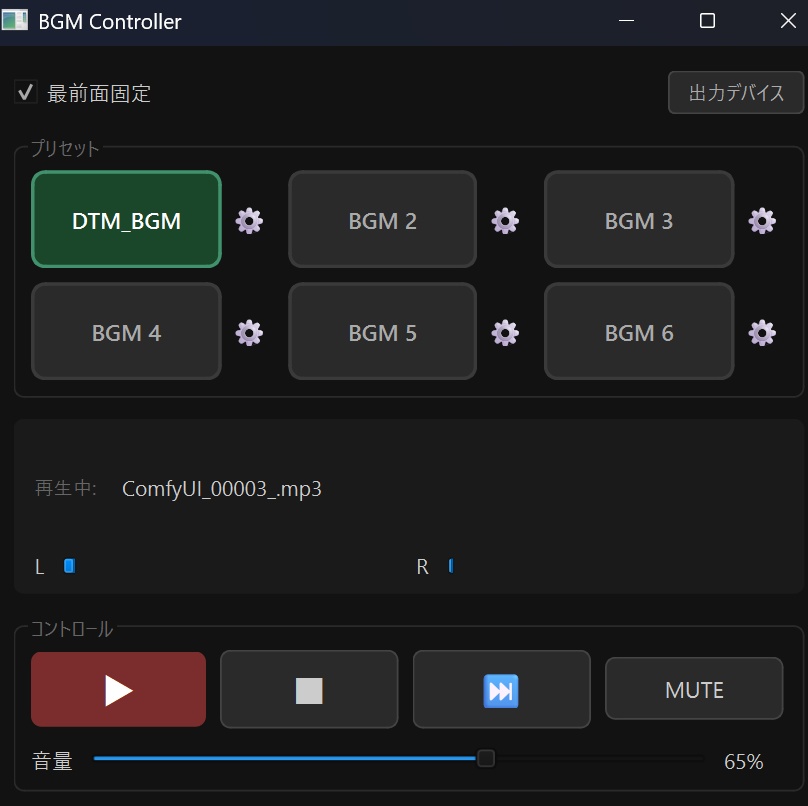Select the BGM 5 preset button

click(x=382, y=332)
